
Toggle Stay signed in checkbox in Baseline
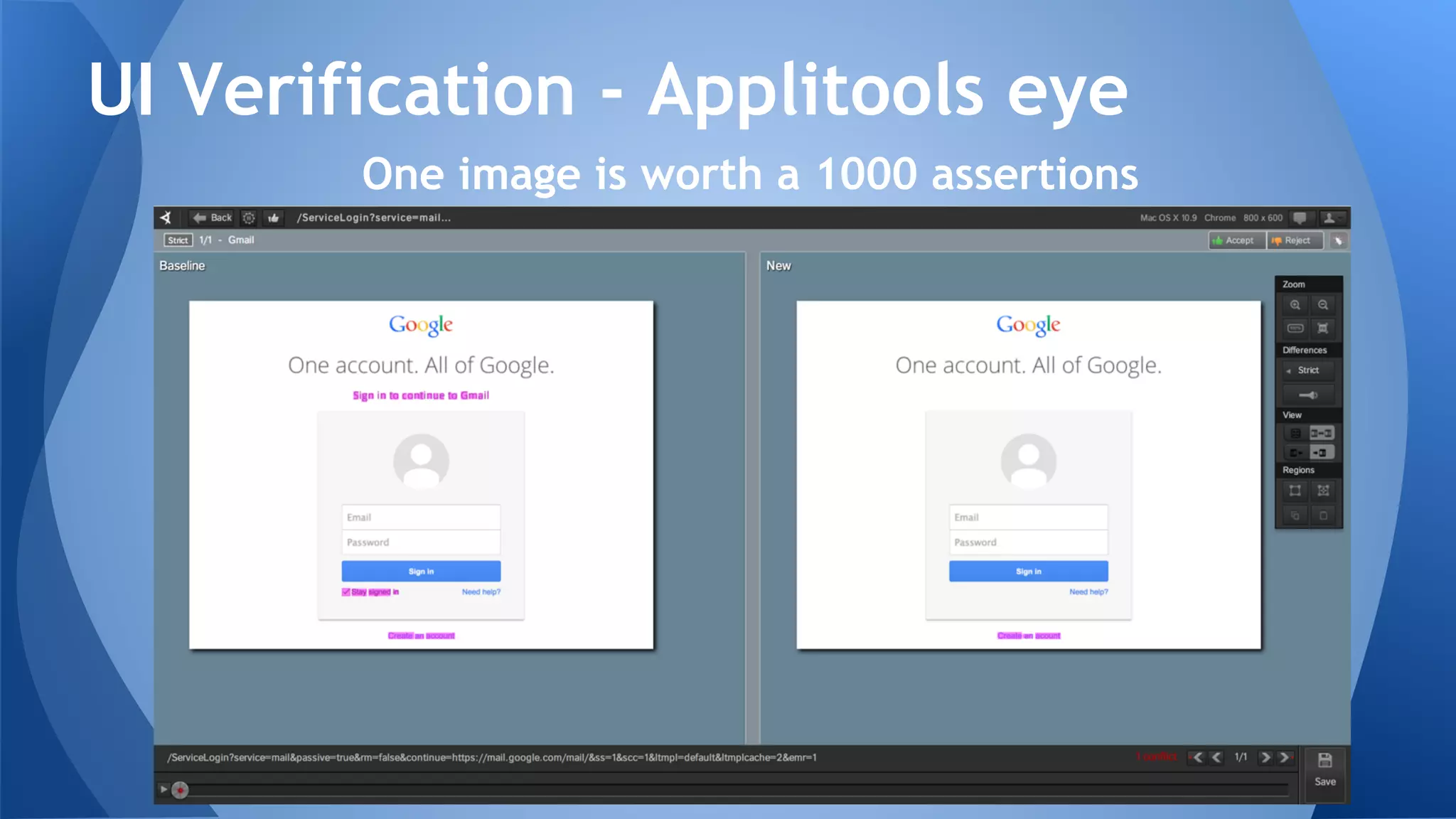click(x=346, y=591)
